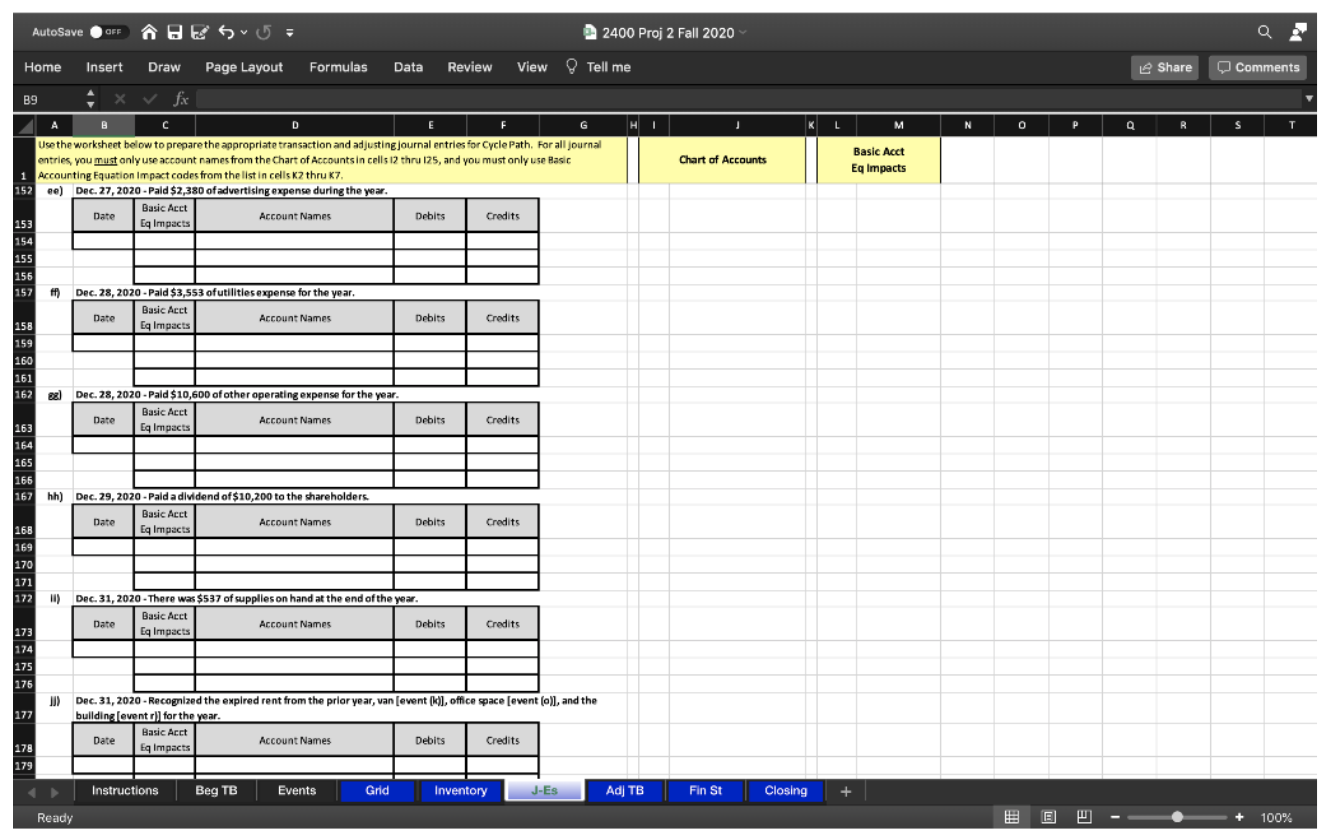Open the Page Layout ribbon tab

pyautogui.click(x=244, y=67)
